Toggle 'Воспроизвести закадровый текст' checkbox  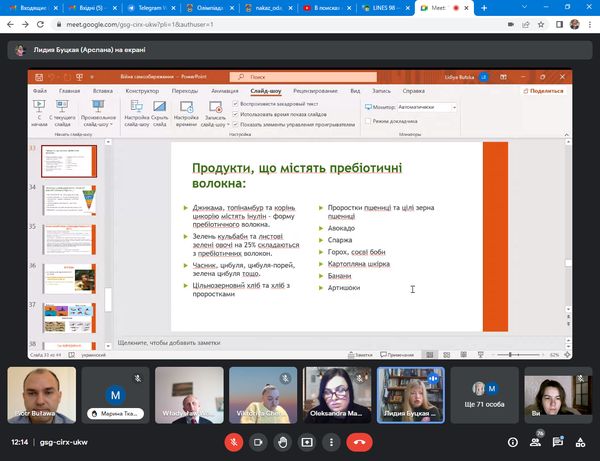235,103
